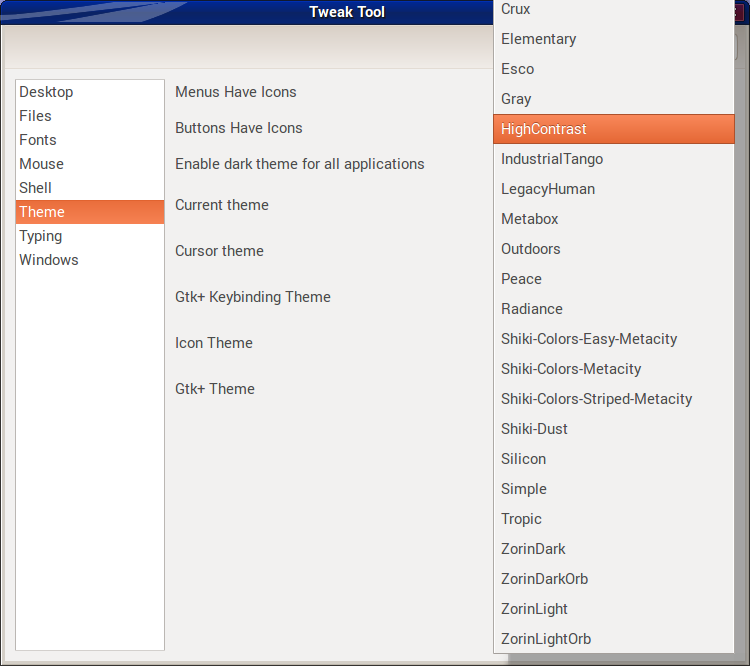Pick the LegacyHuman theme
The image size is (750, 666).
548,189
